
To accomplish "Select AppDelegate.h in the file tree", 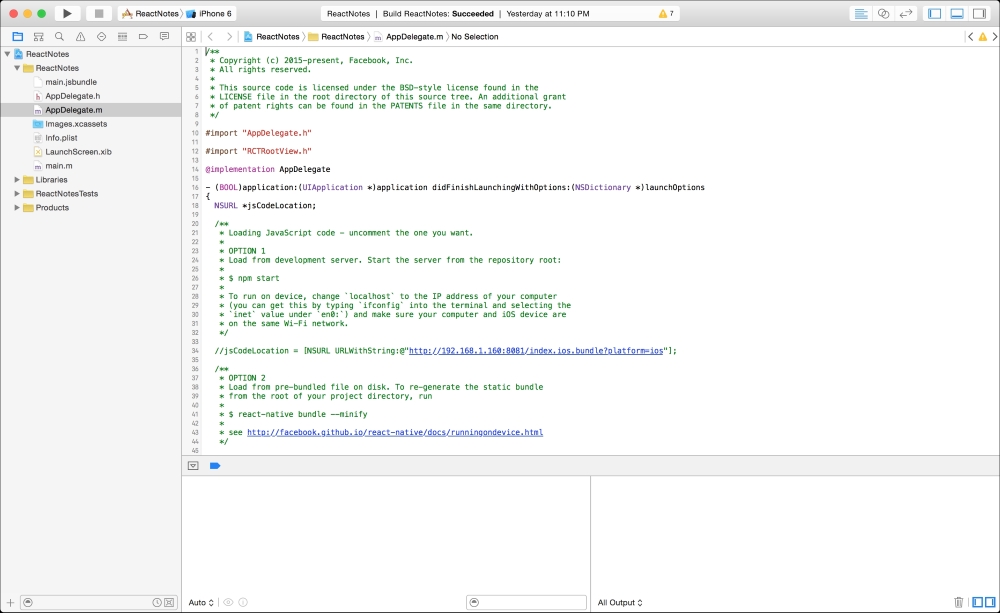I will click(x=72, y=96).
